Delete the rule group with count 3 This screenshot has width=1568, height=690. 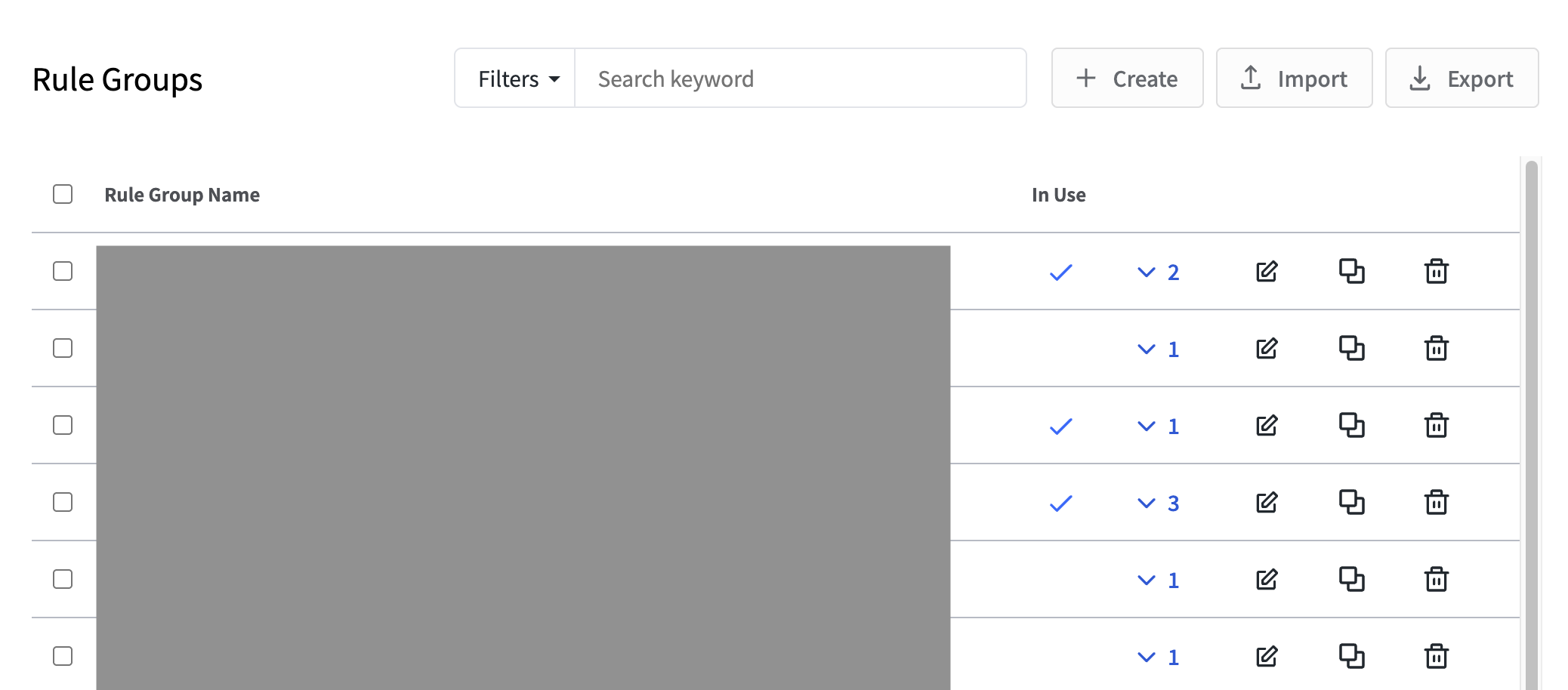1437,503
